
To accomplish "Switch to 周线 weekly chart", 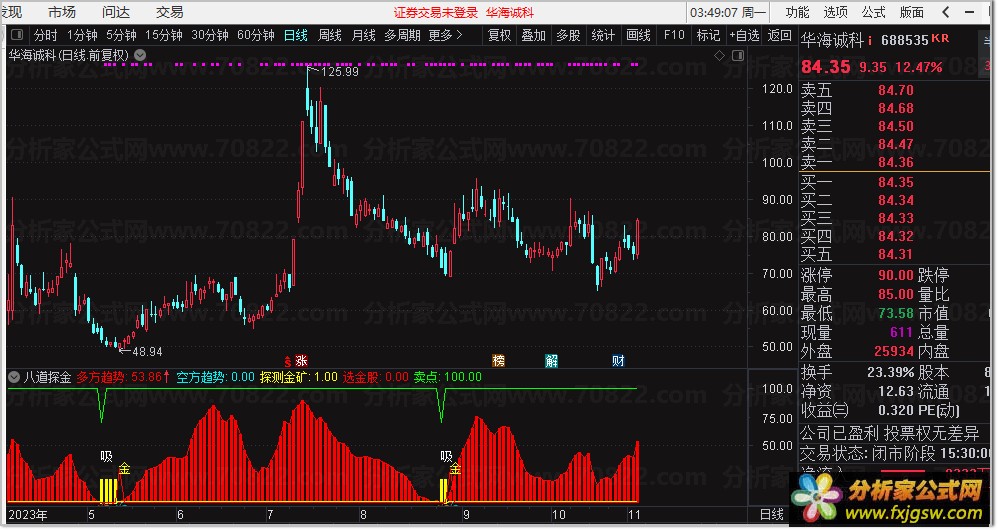I will pyautogui.click(x=329, y=36).
